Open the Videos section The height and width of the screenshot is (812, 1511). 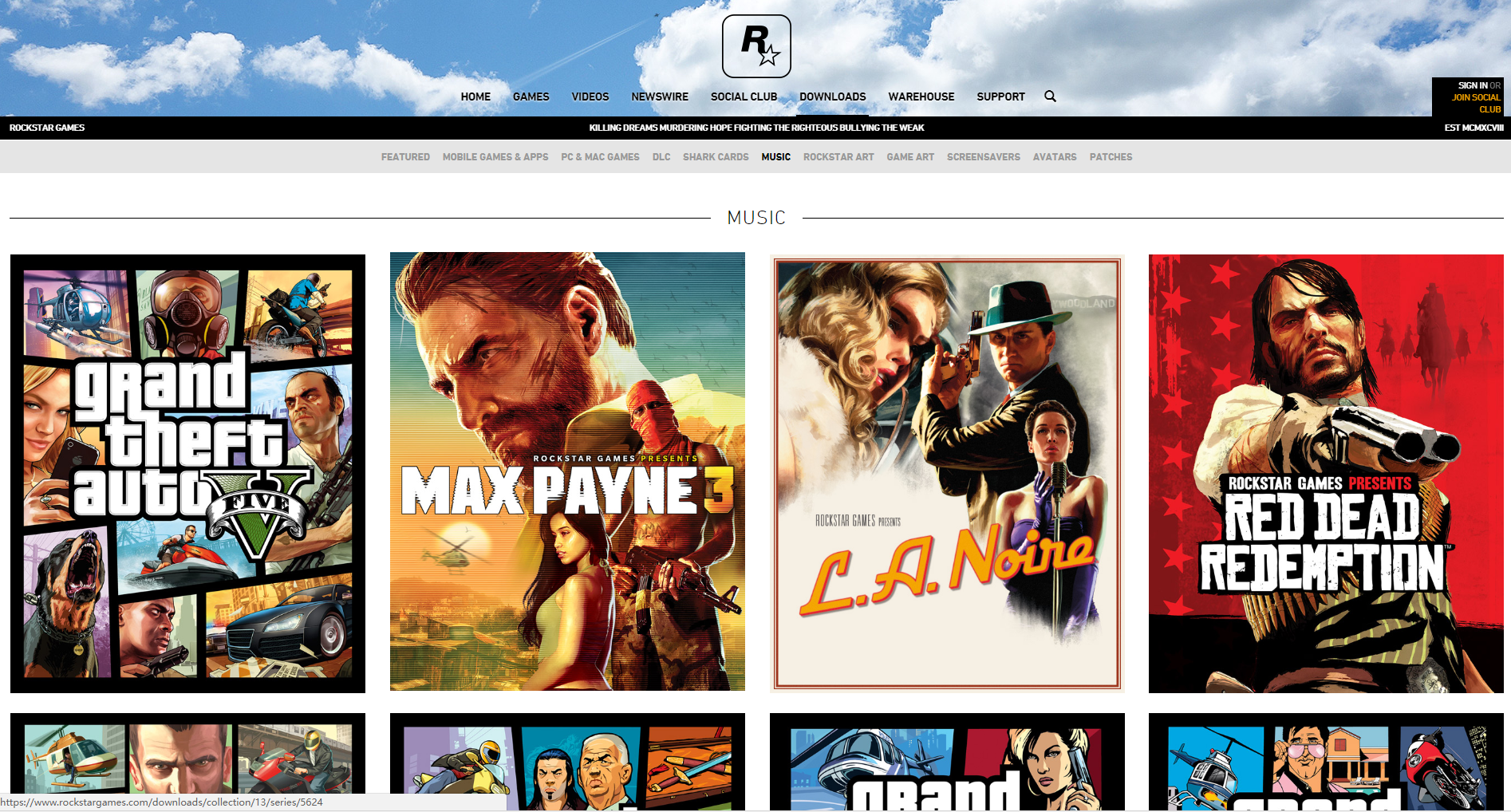coord(590,97)
